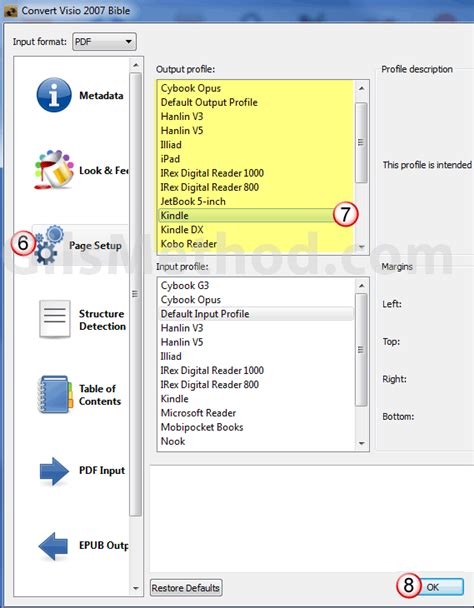Select Hanlin V3 in Output profile list

(x=256, y=116)
